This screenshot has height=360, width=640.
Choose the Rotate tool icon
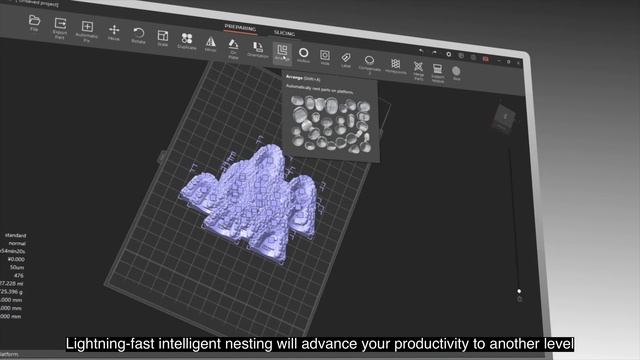coord(139,33)
